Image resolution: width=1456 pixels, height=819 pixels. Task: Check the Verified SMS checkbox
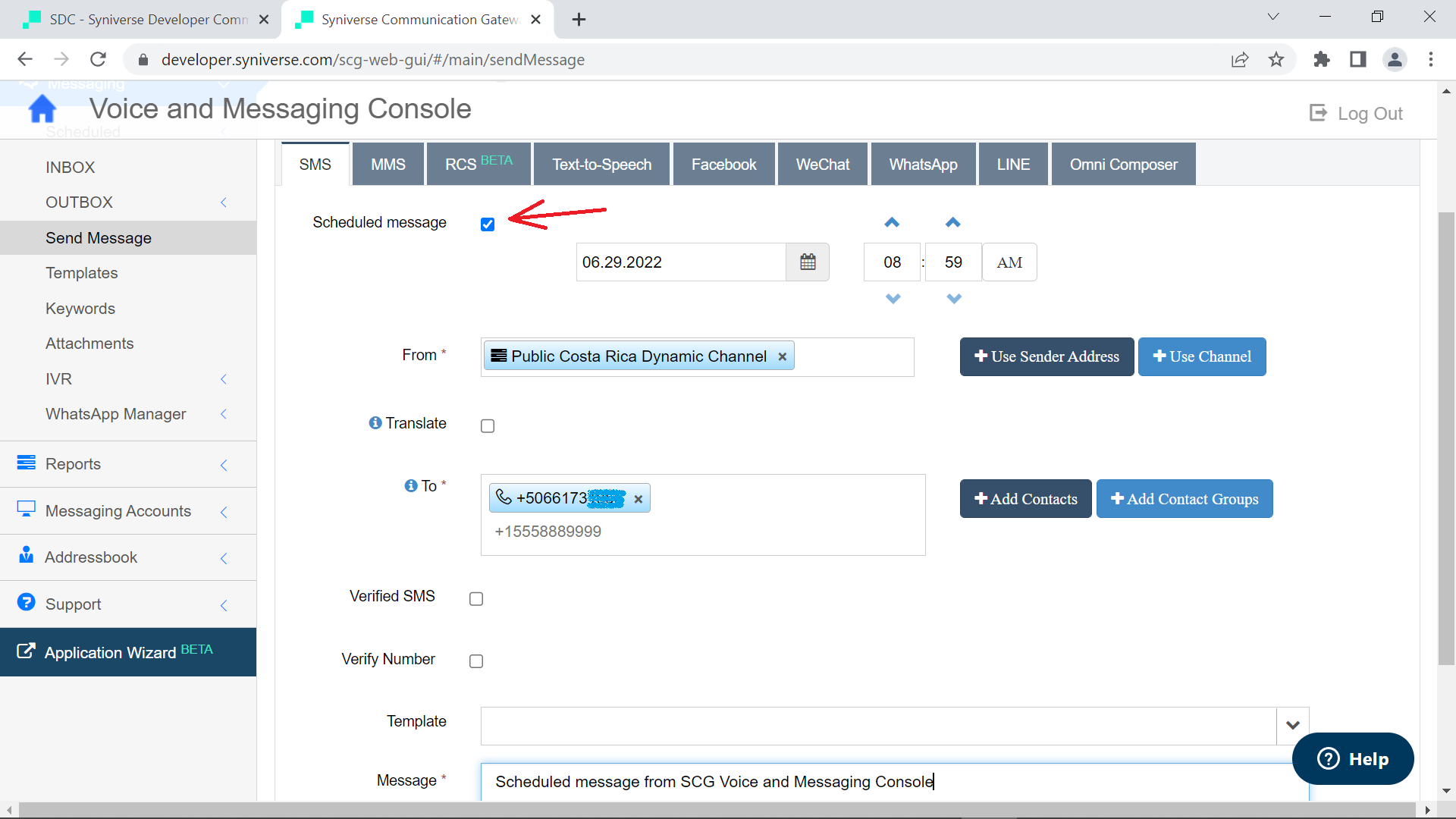click(x=476, y=599)
